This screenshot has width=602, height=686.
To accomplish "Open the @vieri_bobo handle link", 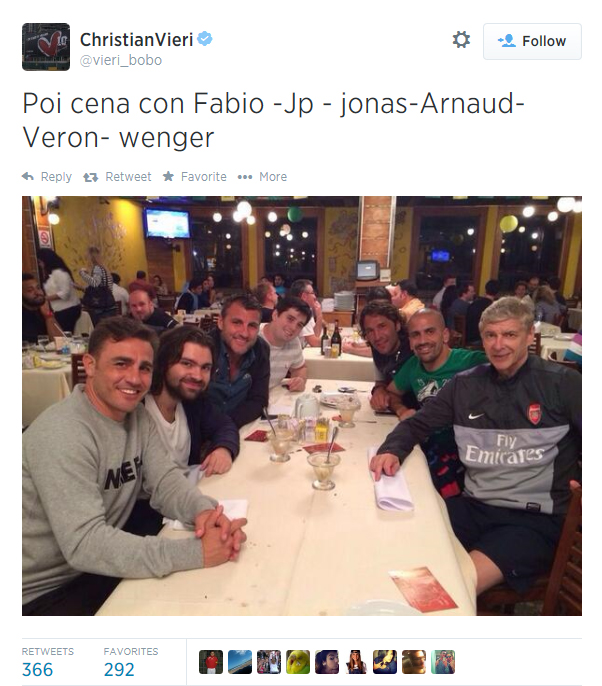I will (121, 60).
